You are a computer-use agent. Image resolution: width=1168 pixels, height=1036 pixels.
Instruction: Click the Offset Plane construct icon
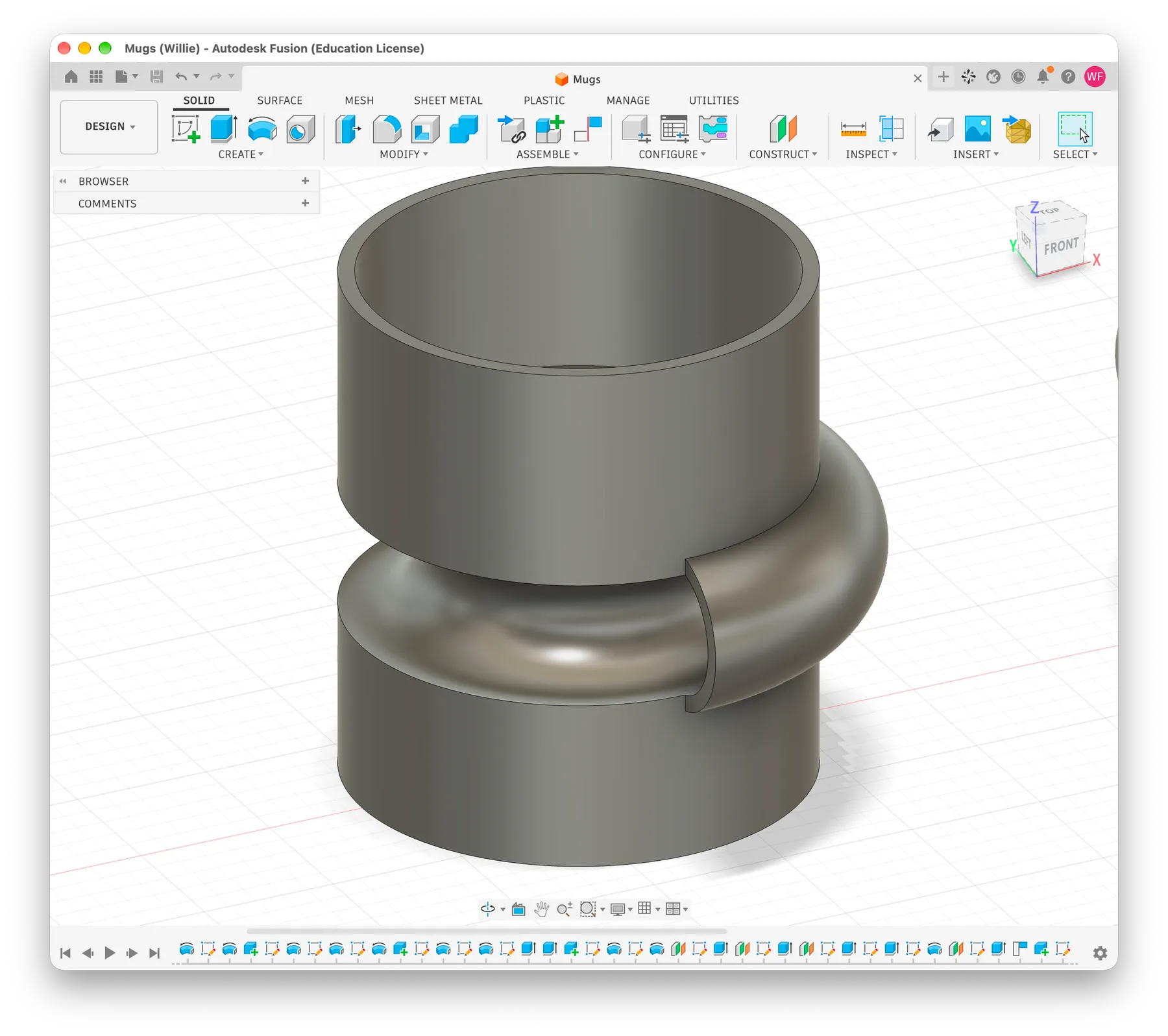click(783, 128)
